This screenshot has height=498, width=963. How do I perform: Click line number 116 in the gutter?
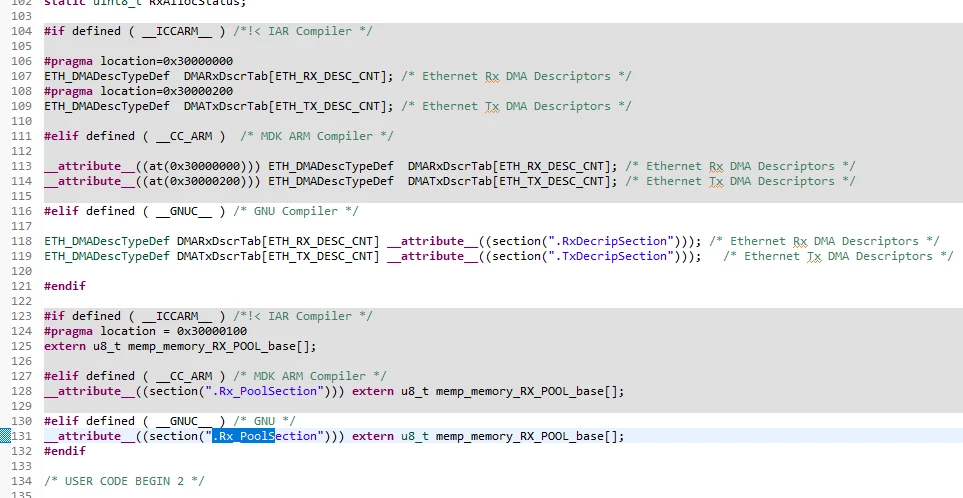tap(21, 211)
